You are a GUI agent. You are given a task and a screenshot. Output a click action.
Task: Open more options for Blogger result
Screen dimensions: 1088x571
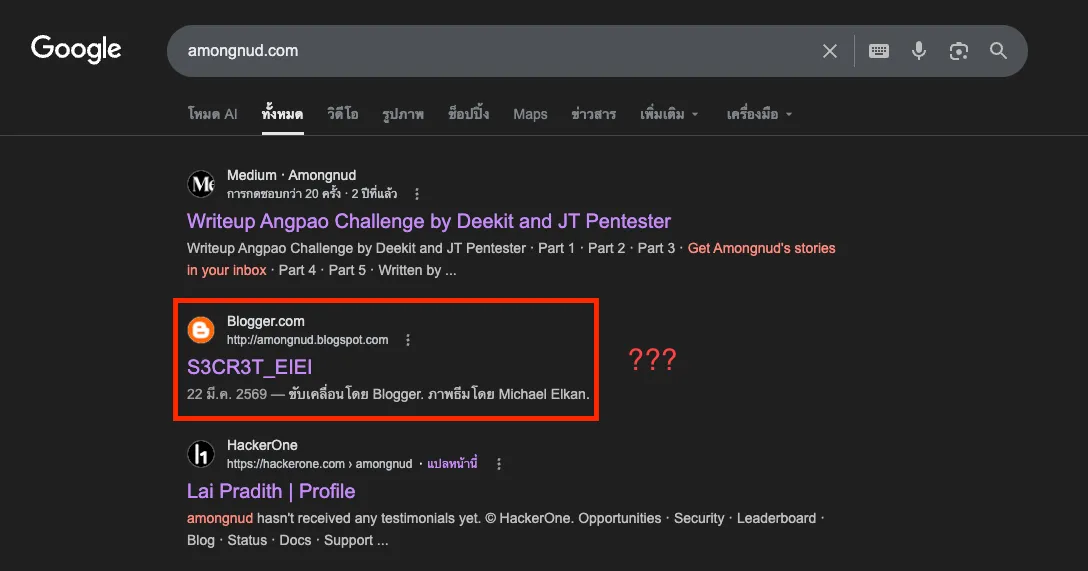(x=407, y=340)
